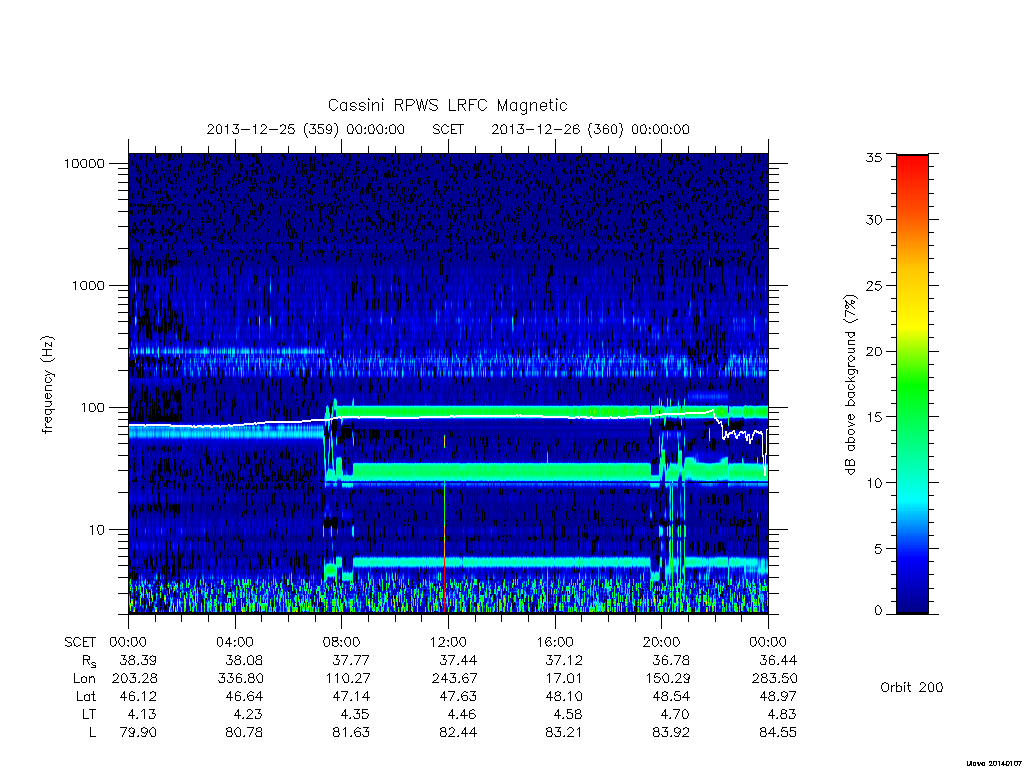Screen dimensions: 1024x768
Task: Click the Lat value 47.63
Action: tap(458, 697)
